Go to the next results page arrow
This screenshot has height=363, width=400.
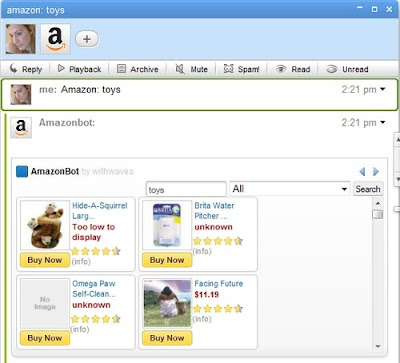376,172
